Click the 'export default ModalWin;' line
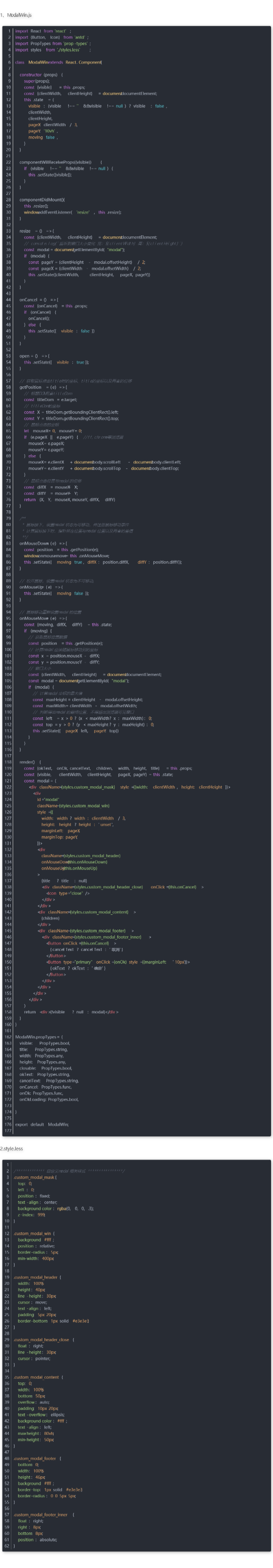The width and height of the screenshot is (273, 1568). pos(42,1124)
